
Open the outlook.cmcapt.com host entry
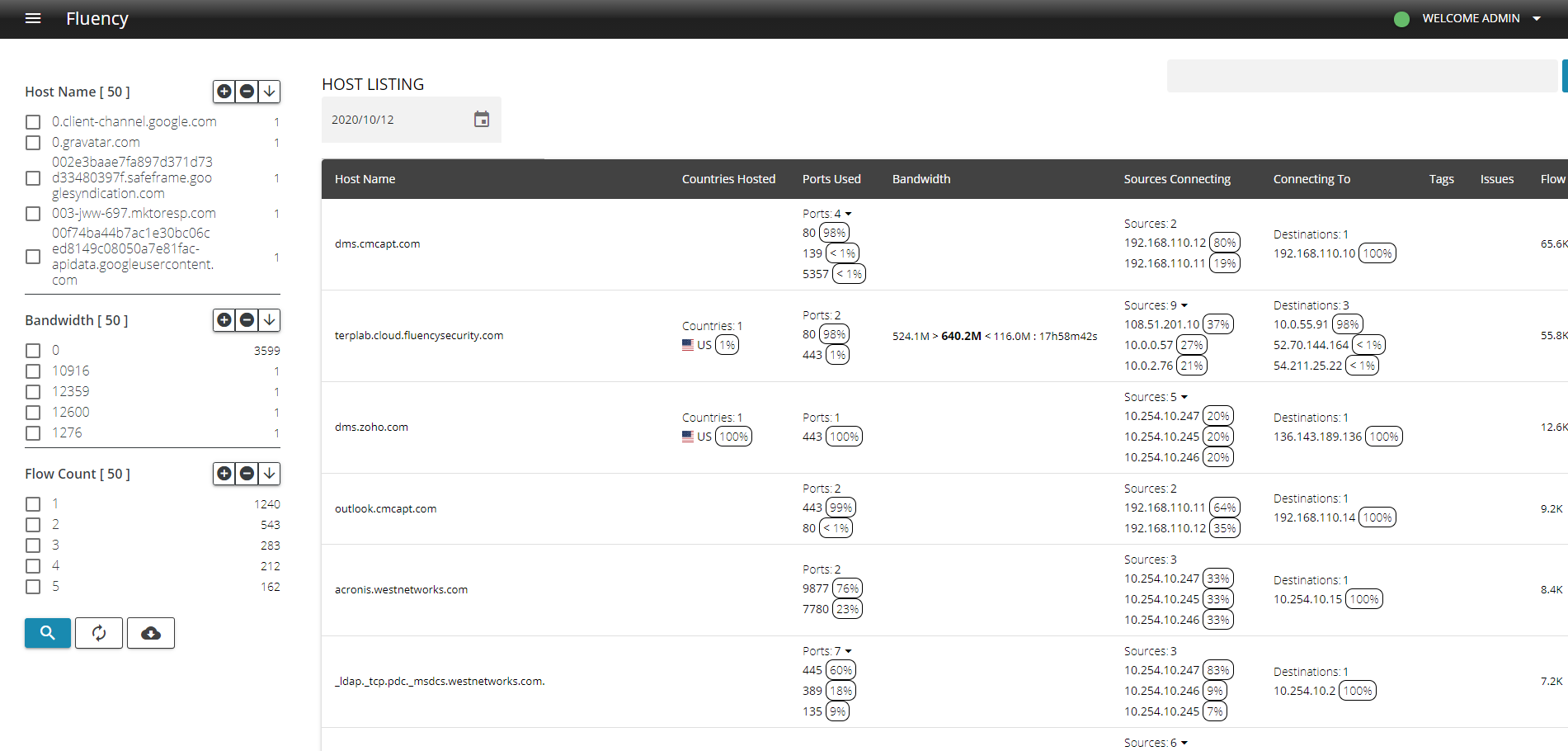385,509
